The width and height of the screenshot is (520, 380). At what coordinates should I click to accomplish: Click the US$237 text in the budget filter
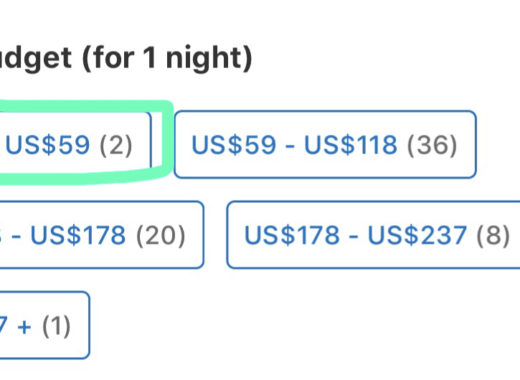pos(417,235)
